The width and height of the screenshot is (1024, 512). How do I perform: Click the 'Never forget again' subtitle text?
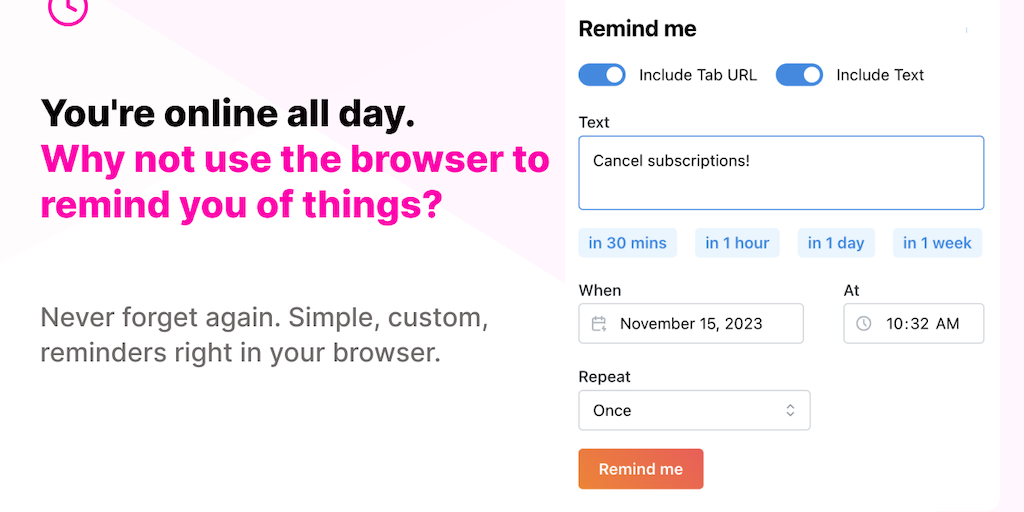tap(264, 336)
